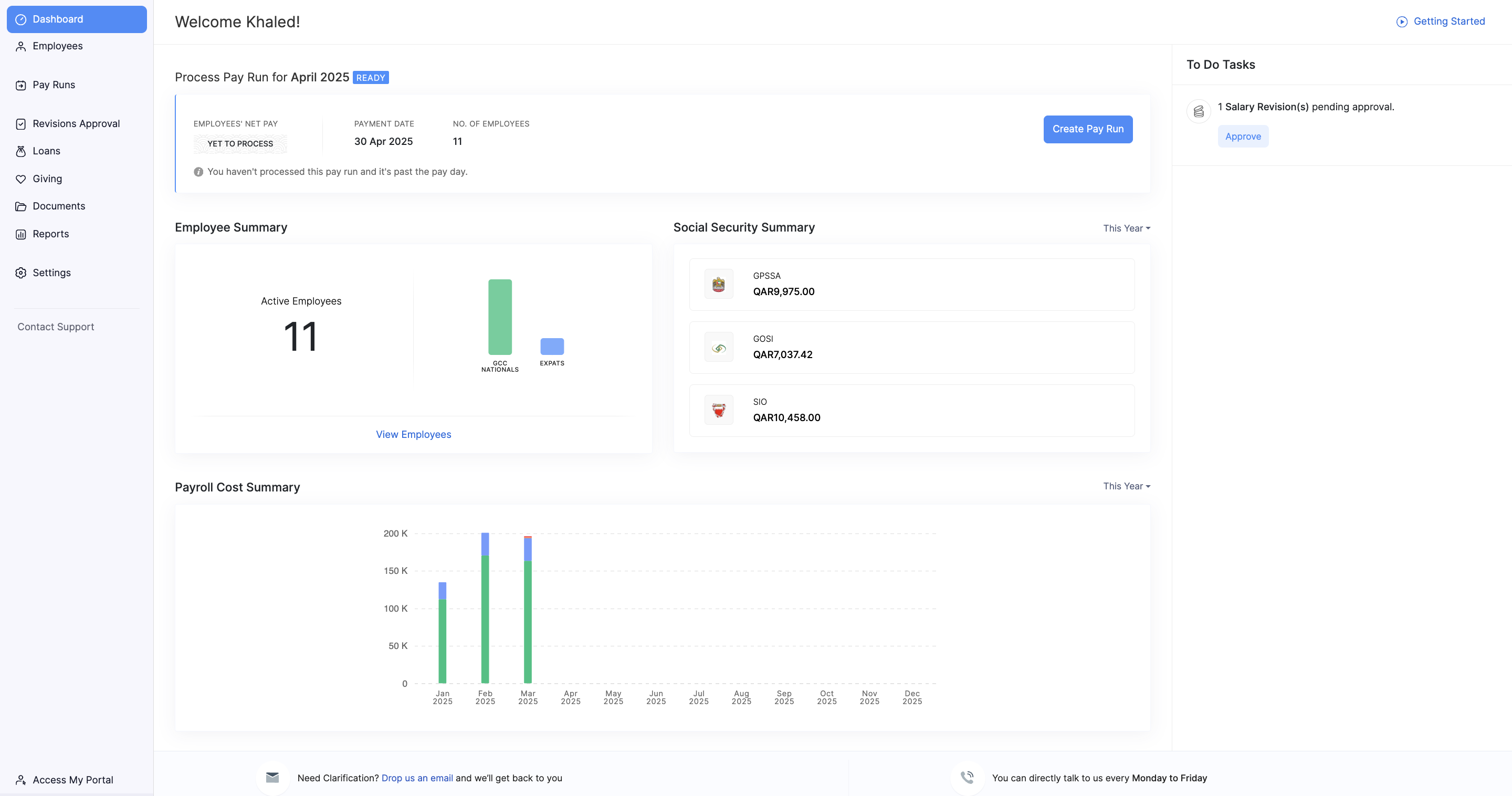Click the Reports chart icon
1512x796 pixels.
[20, 234]
